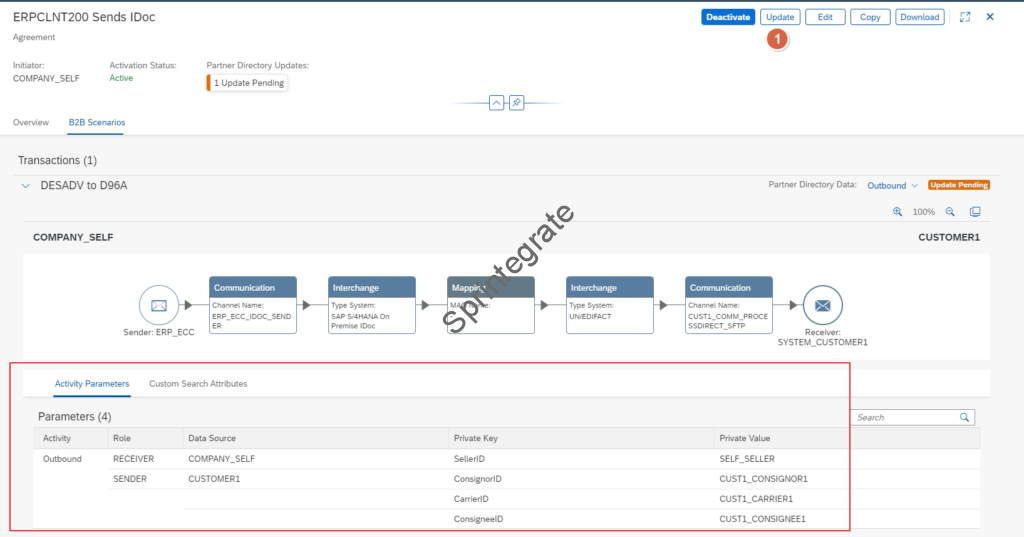Open the Outbound Partner Directory Data dropdown
Screen dimensions: 1024x537
coord(892,185)
